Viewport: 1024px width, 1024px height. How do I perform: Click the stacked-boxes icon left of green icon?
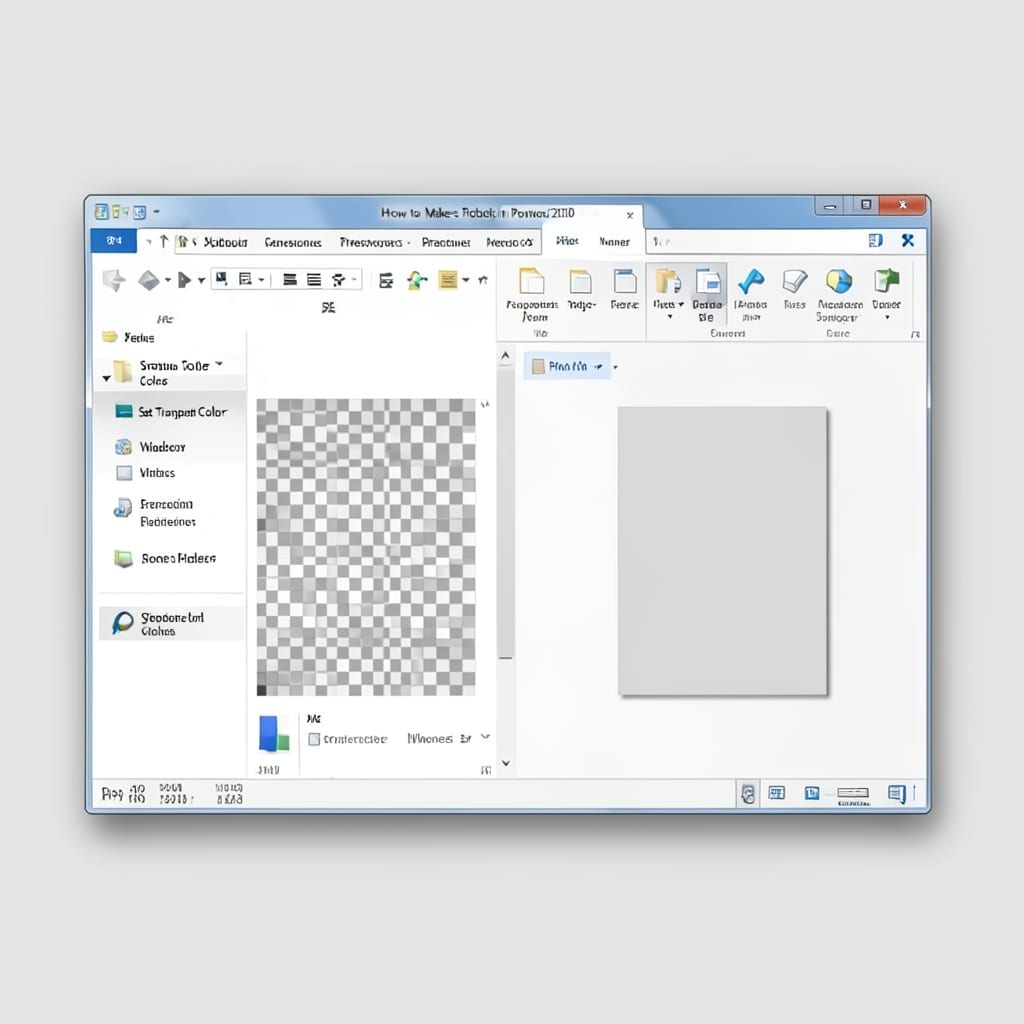[x=386, y=281]
